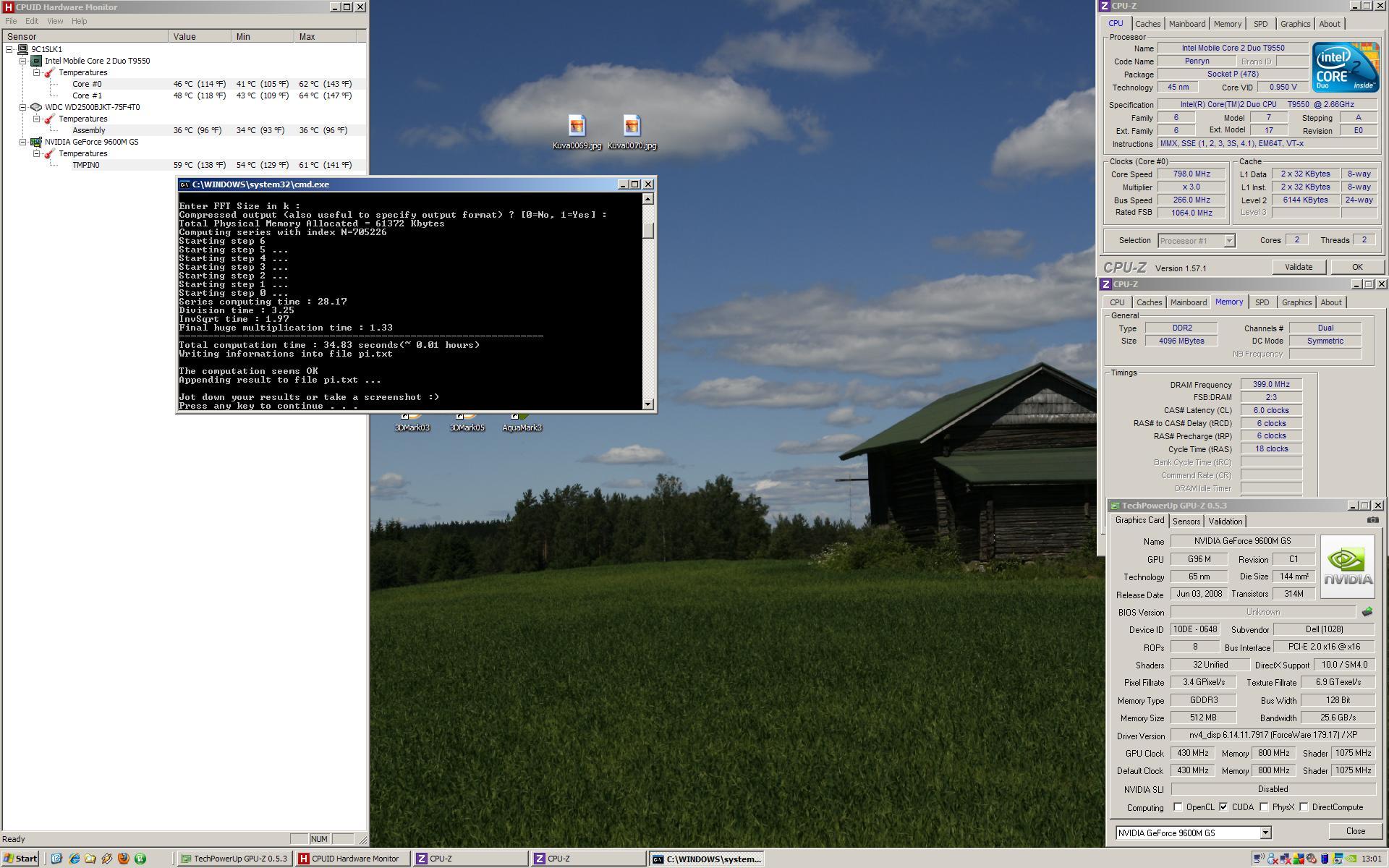Open the Windows Start menu
The height and width of the screenshot is (868, 1389).
(x=20, y=859)
